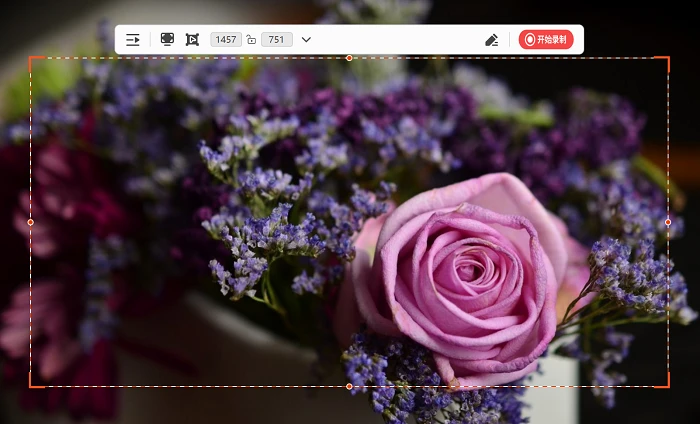The width and height of the screenshot is (700, 424).
Task: Select the full screen recording mode icon
Action: coord(167,39)
